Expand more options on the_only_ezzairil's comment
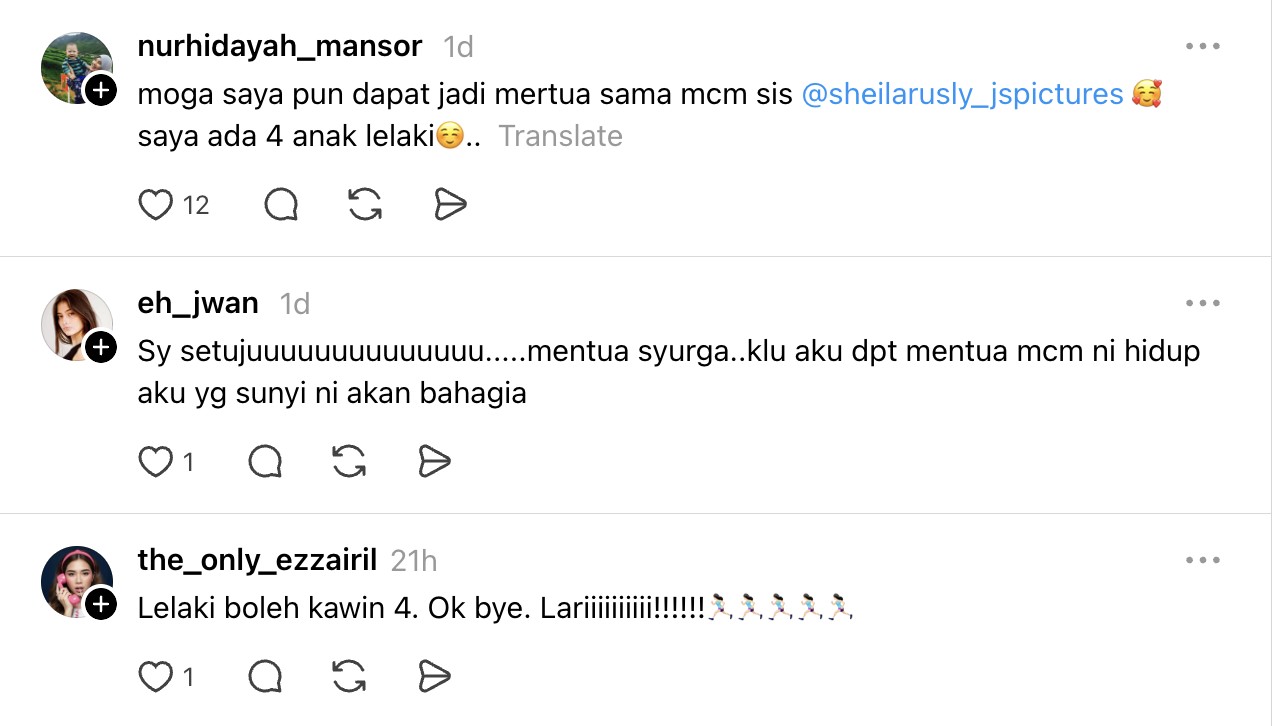 pos(1202,560)
